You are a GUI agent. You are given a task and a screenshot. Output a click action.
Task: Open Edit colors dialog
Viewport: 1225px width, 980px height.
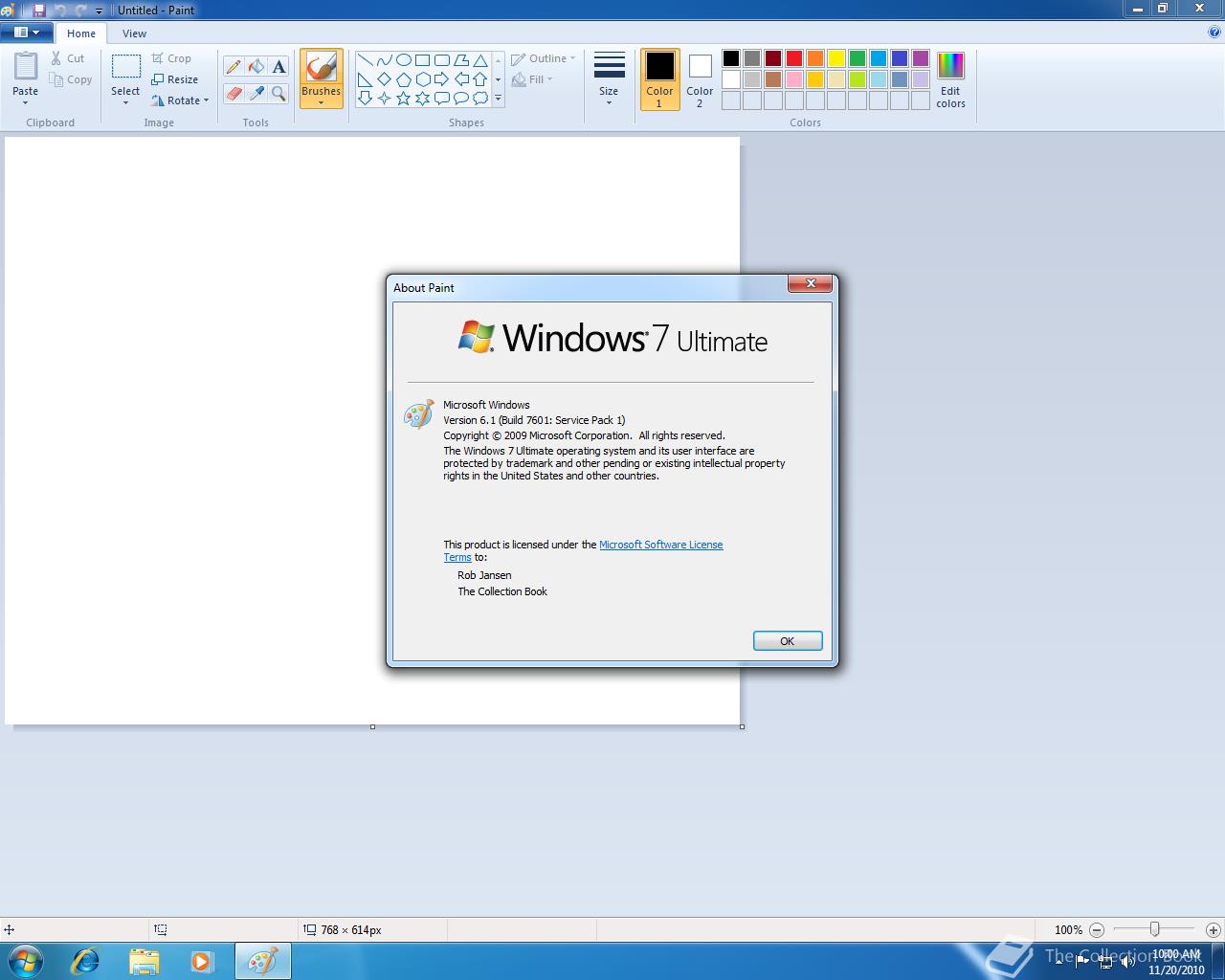[x=950, y=79]
